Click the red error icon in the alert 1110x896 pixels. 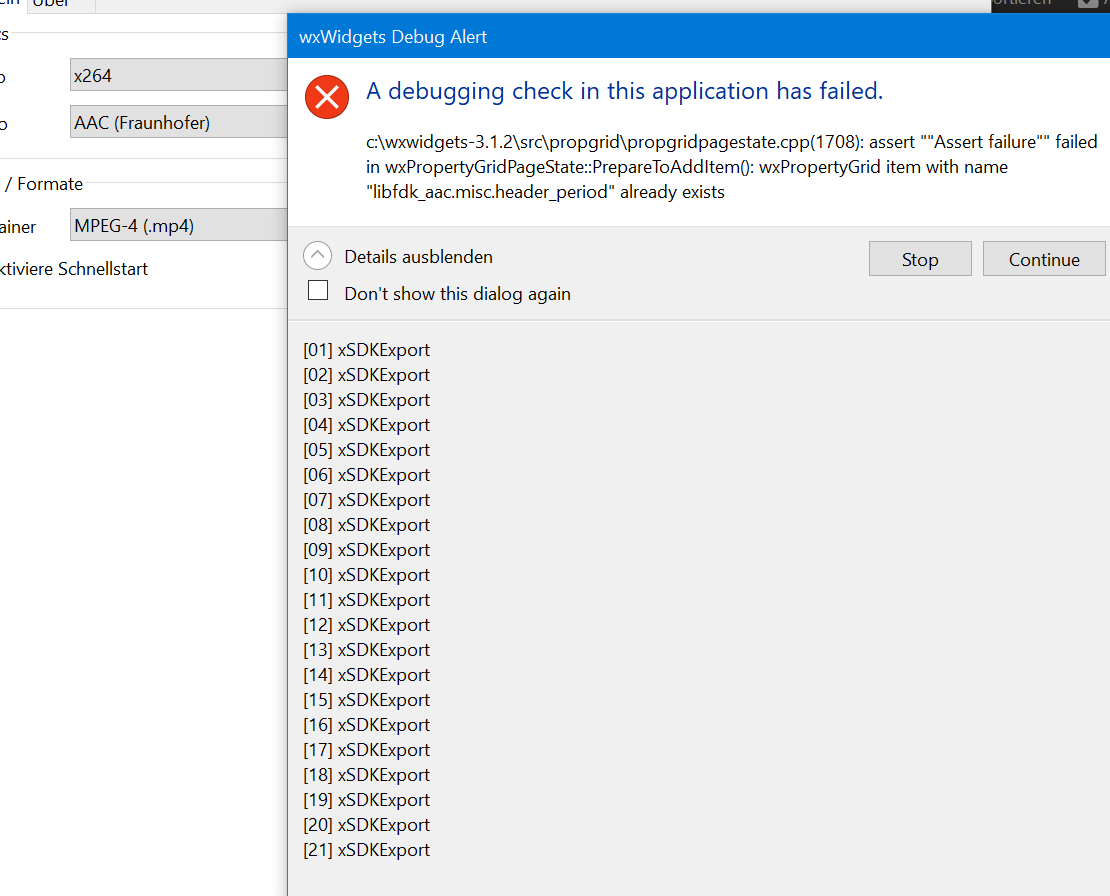coord(326,98)
